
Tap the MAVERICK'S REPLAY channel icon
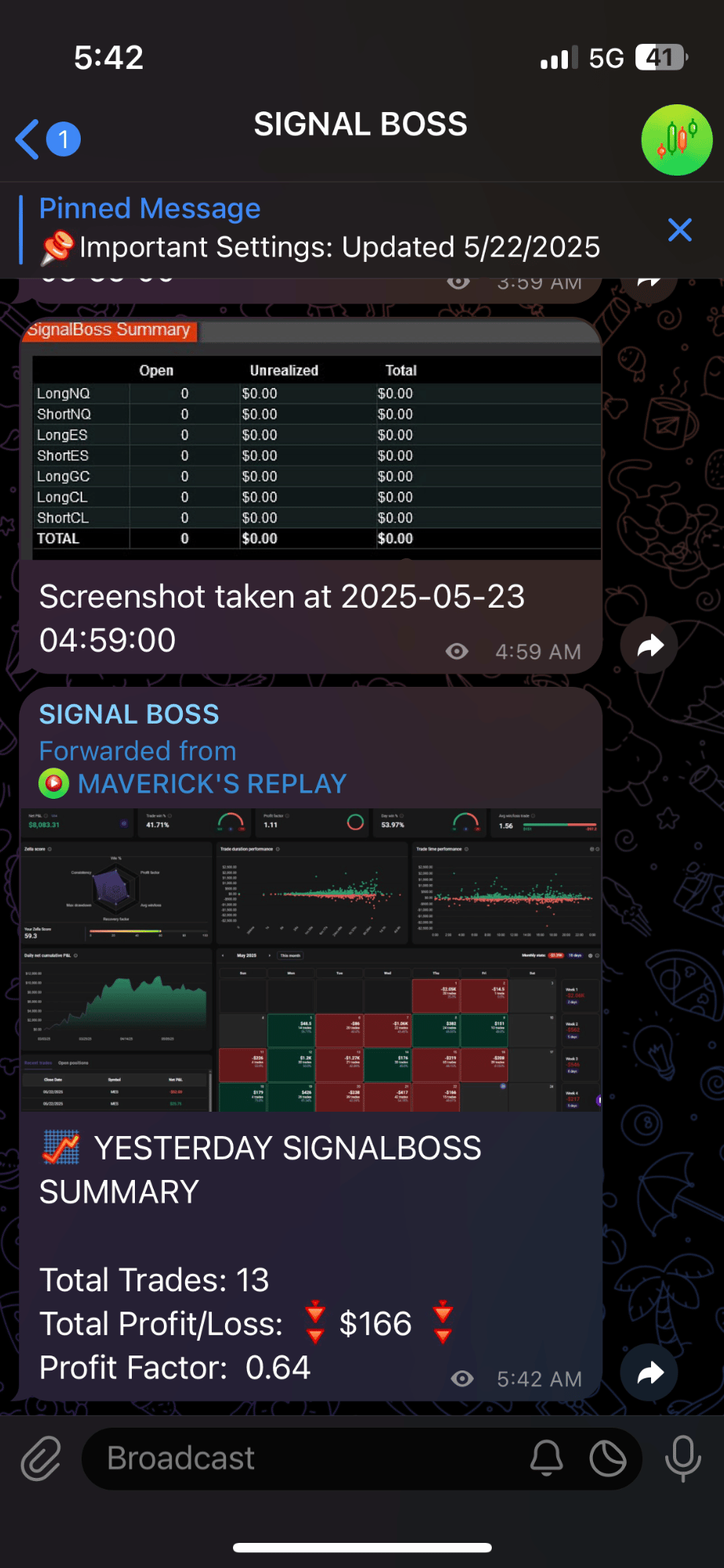coord(54,784)
